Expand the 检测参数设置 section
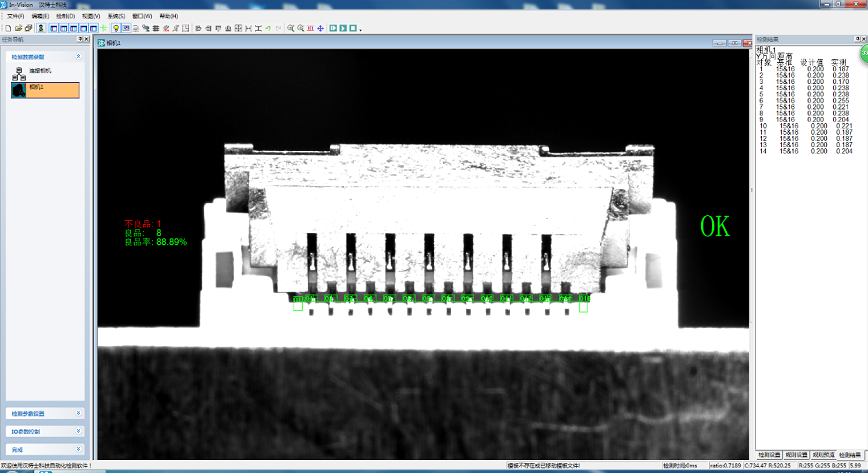 click(78, 413)
